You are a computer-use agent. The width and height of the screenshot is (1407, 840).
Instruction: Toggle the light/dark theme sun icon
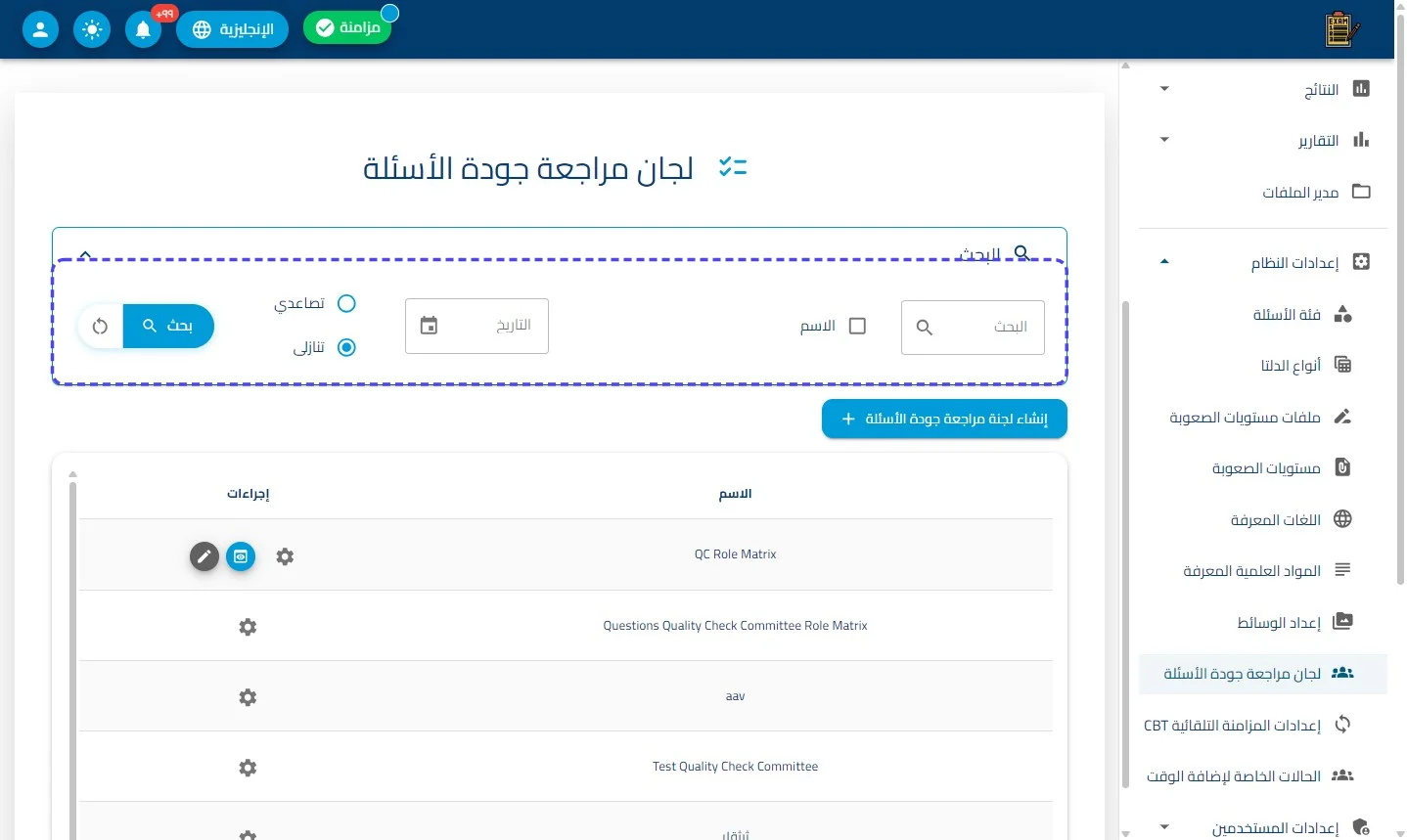(92, 29)
